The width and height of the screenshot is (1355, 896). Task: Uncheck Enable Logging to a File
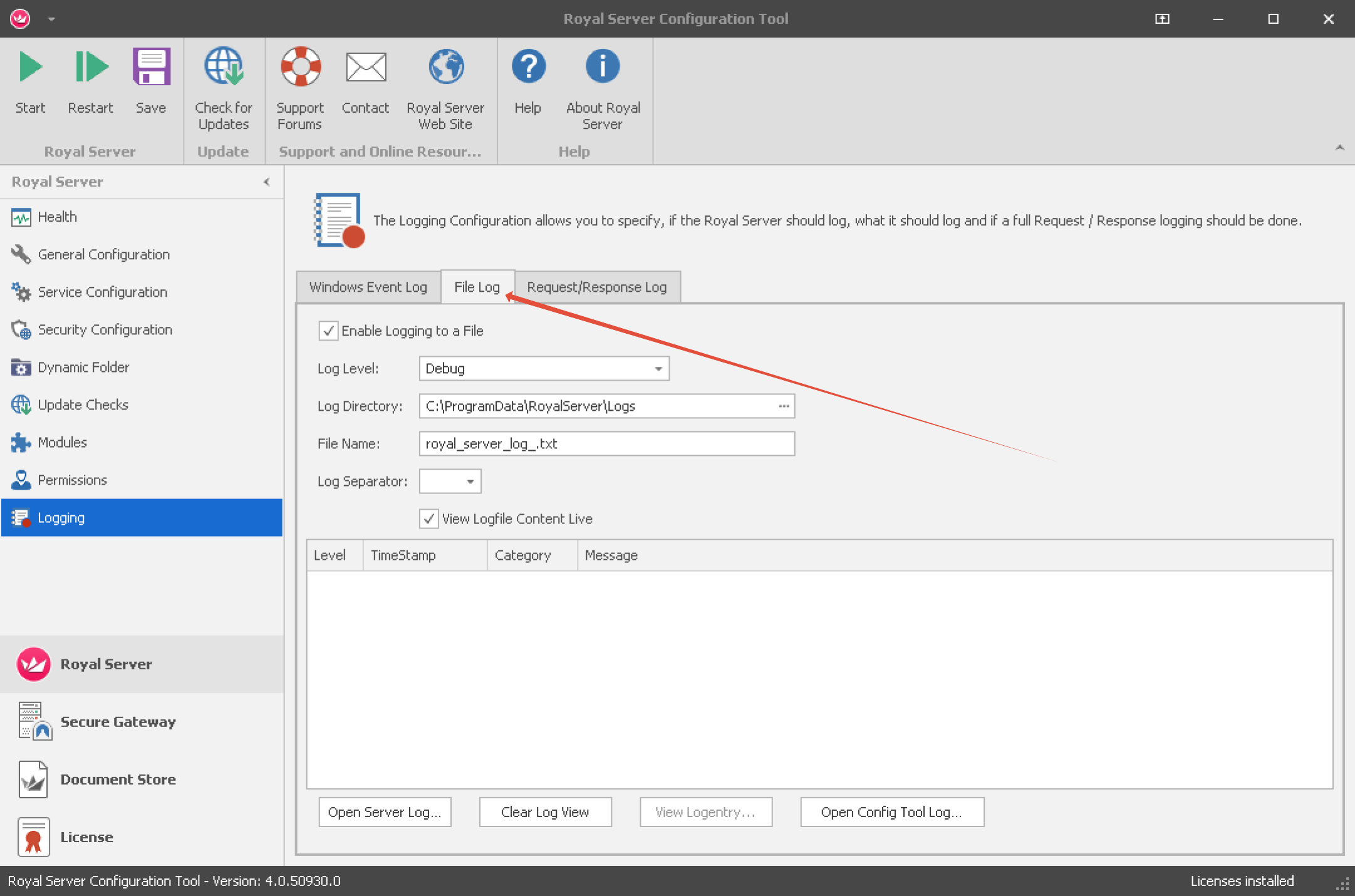pyautogui.click(x=328, y=331)
